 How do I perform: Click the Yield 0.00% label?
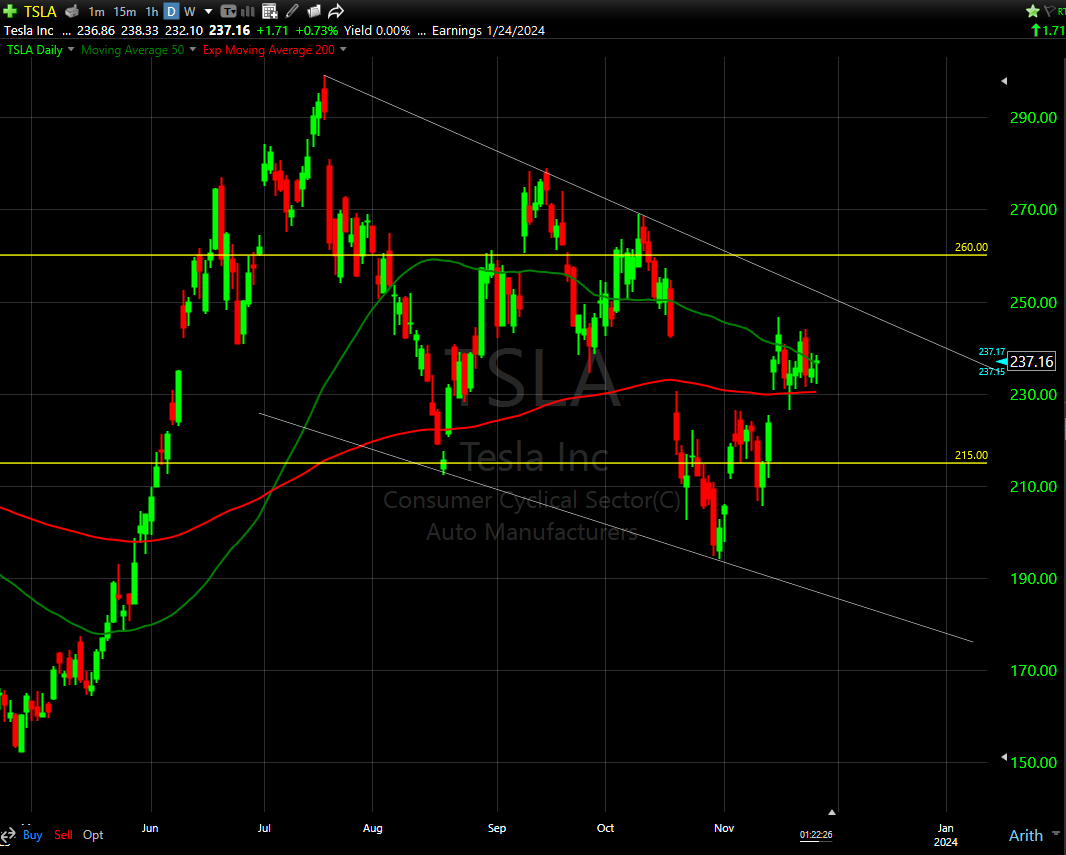click(x=377, y=31)
